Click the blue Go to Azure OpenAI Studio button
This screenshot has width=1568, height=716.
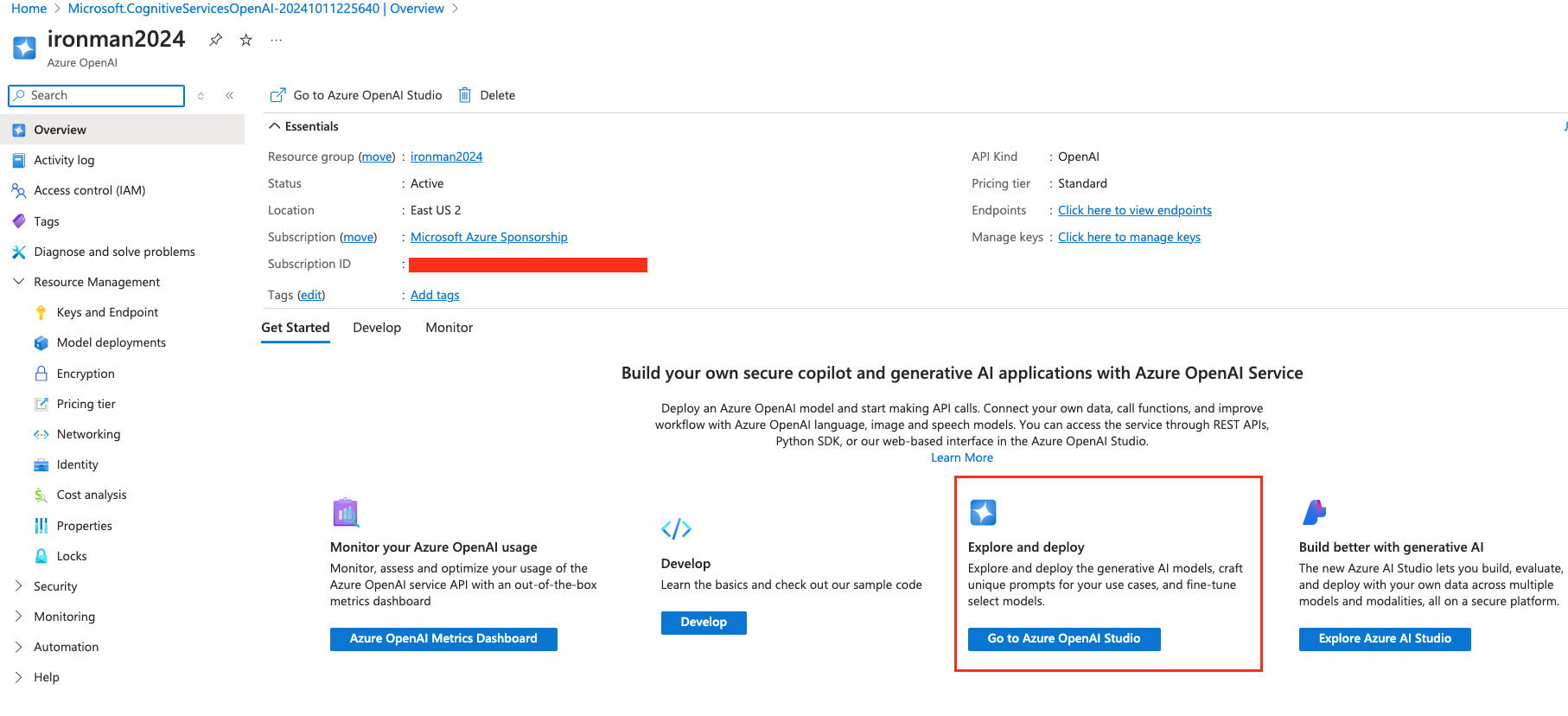pyautogui.click(x=1064, y=639)
